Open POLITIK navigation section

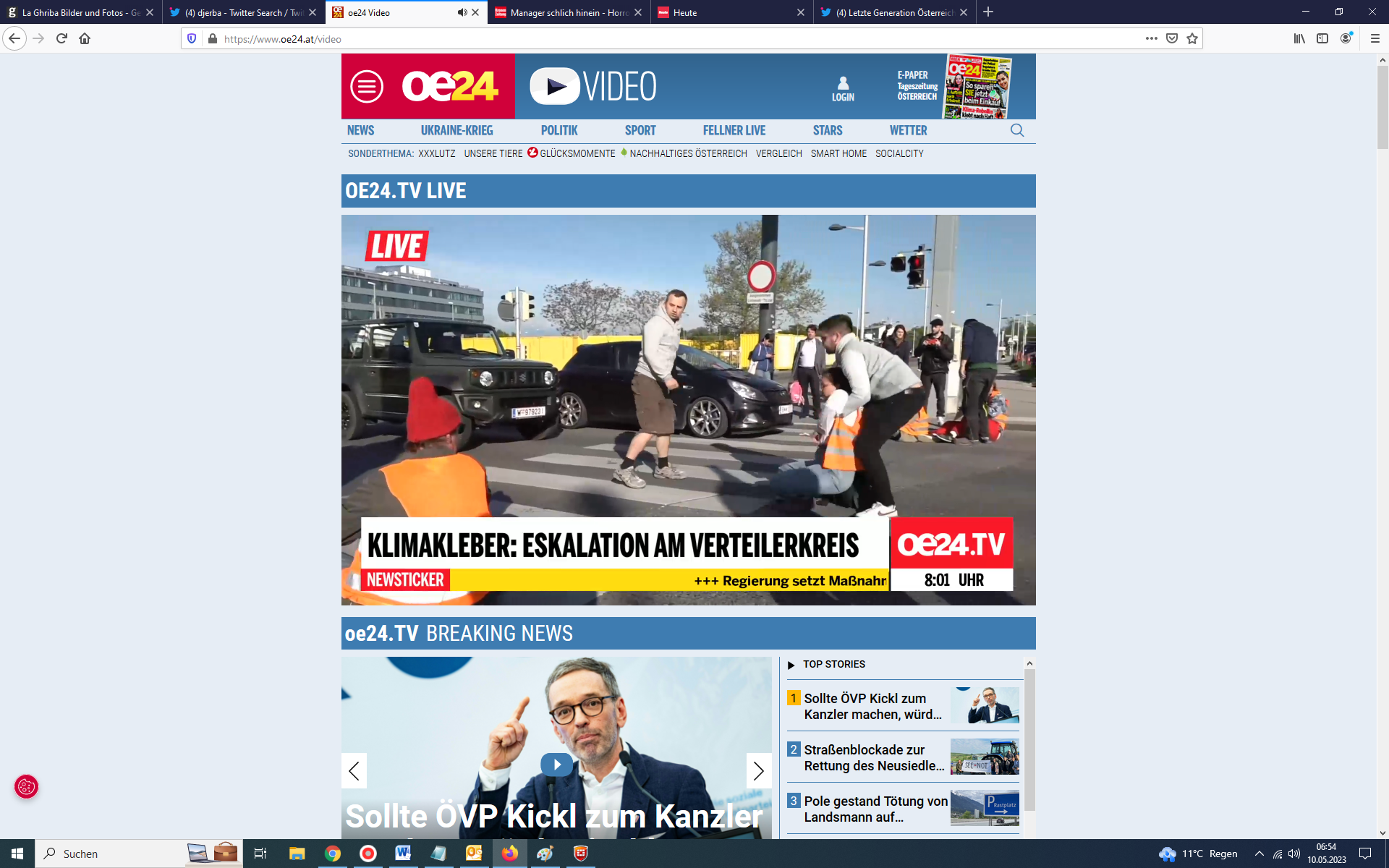click(x=559, y=130)
